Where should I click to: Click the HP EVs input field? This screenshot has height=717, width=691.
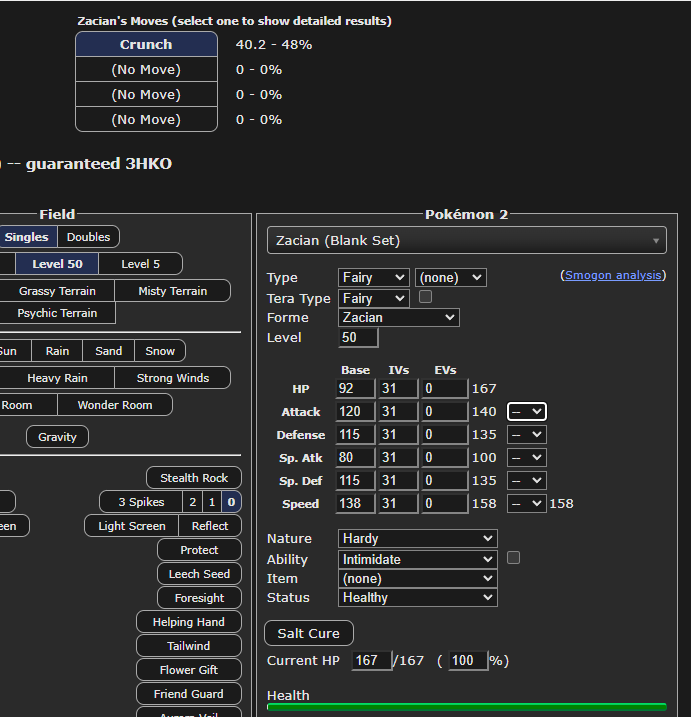click(444, 388)
